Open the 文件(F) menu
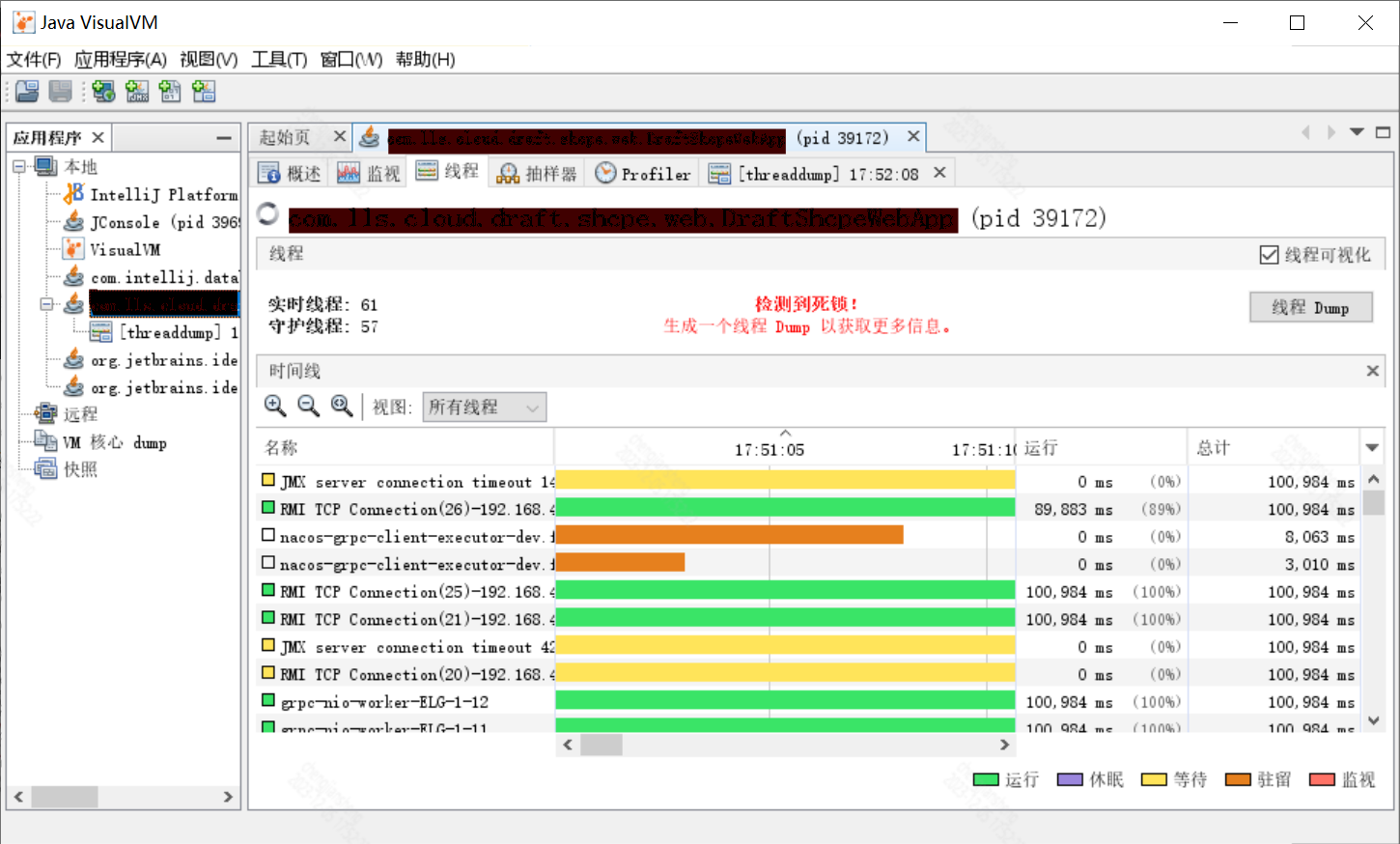The image size is (1400, 844). [x=34, y=60]
